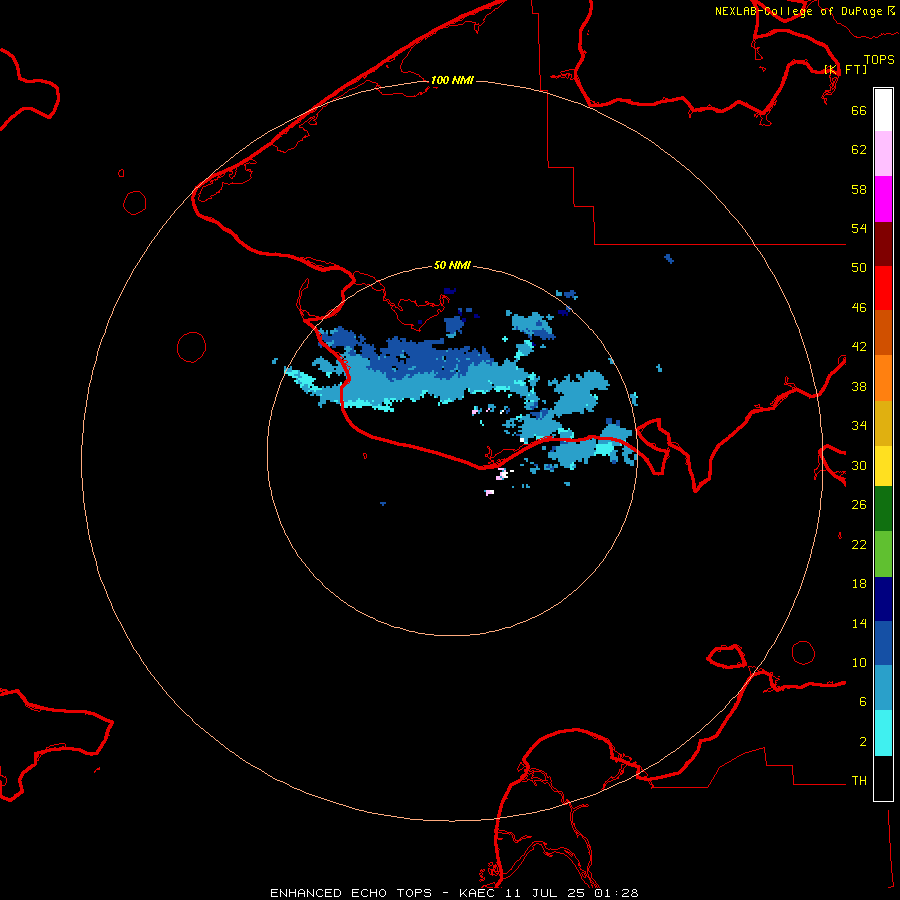This screenshot has width=900, height=900.
Task: Click the 2 legend value
Action: point(863,742)
